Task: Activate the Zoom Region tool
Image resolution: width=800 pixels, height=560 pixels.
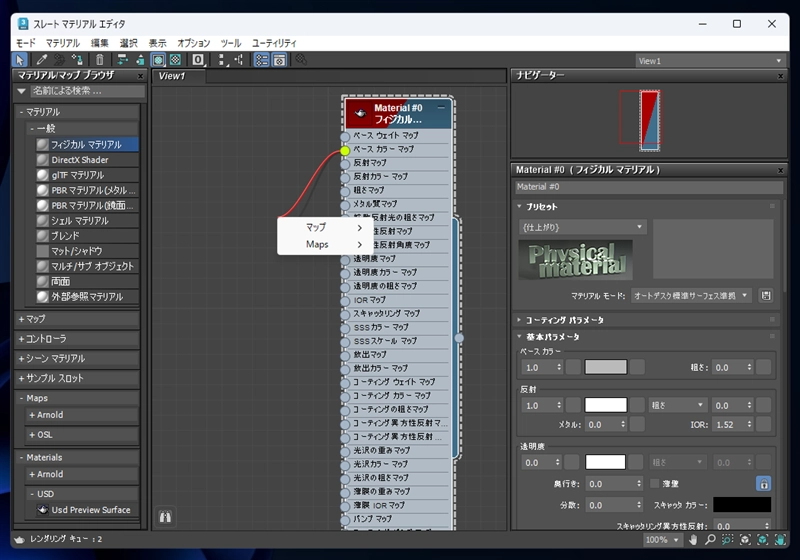Action: (728, 540)
